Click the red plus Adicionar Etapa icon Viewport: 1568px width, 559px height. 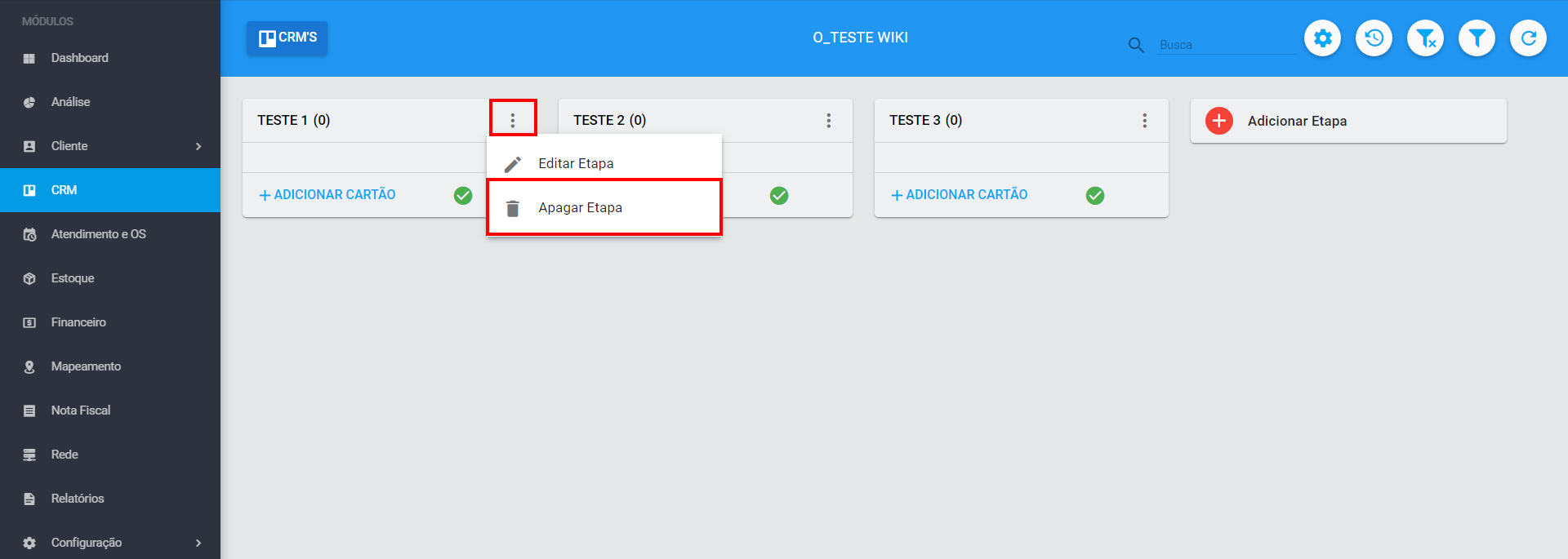(1219, 121)
